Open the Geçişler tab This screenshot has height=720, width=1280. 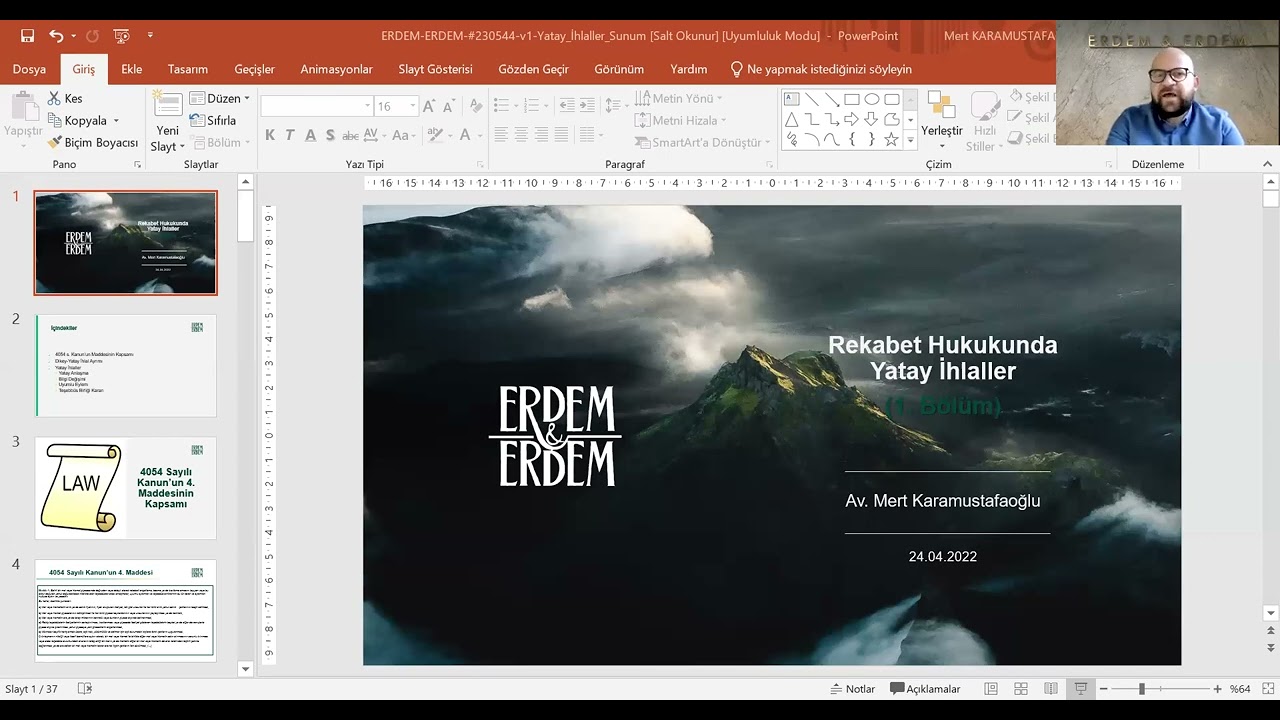coord(254,69)
